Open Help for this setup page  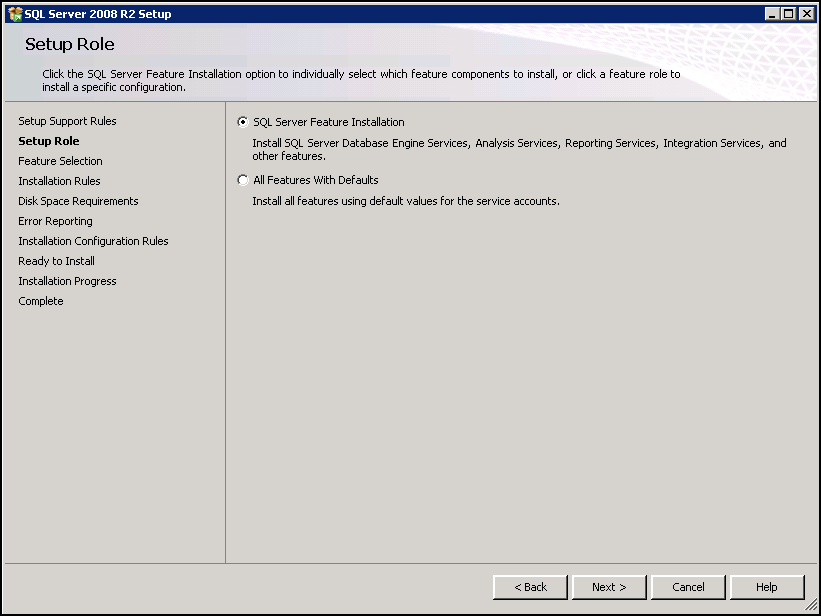(x=766, y=587)
